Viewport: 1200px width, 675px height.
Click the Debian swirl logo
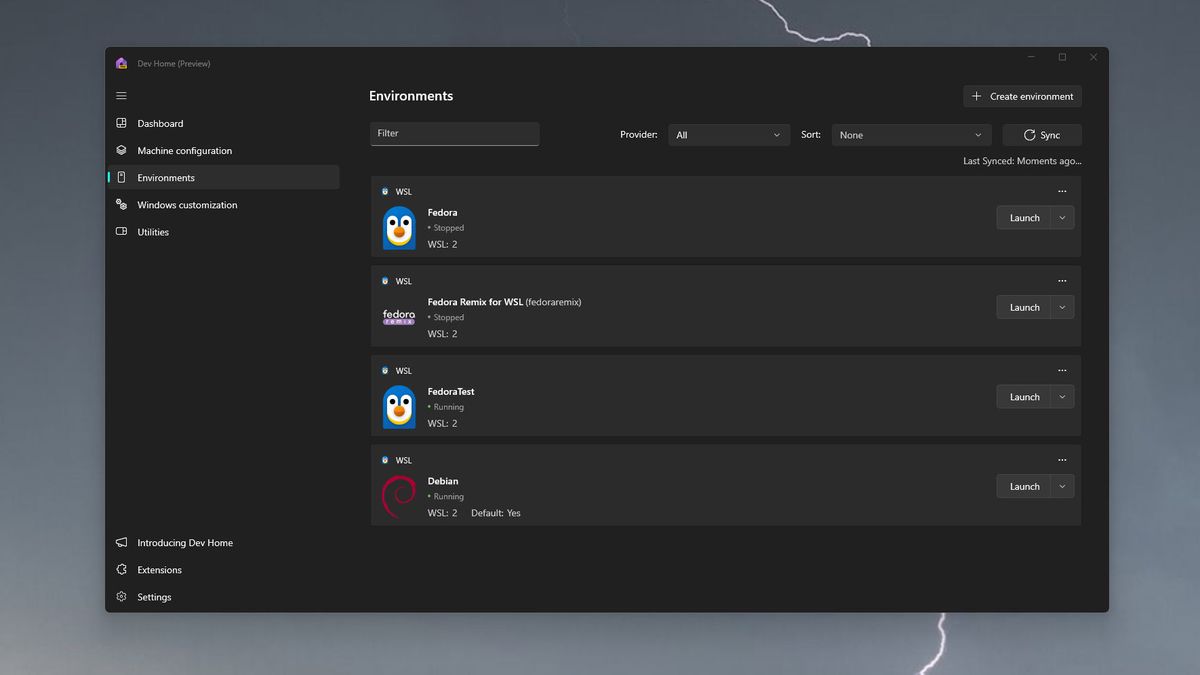pyautogui.click(x=398, y=496)
